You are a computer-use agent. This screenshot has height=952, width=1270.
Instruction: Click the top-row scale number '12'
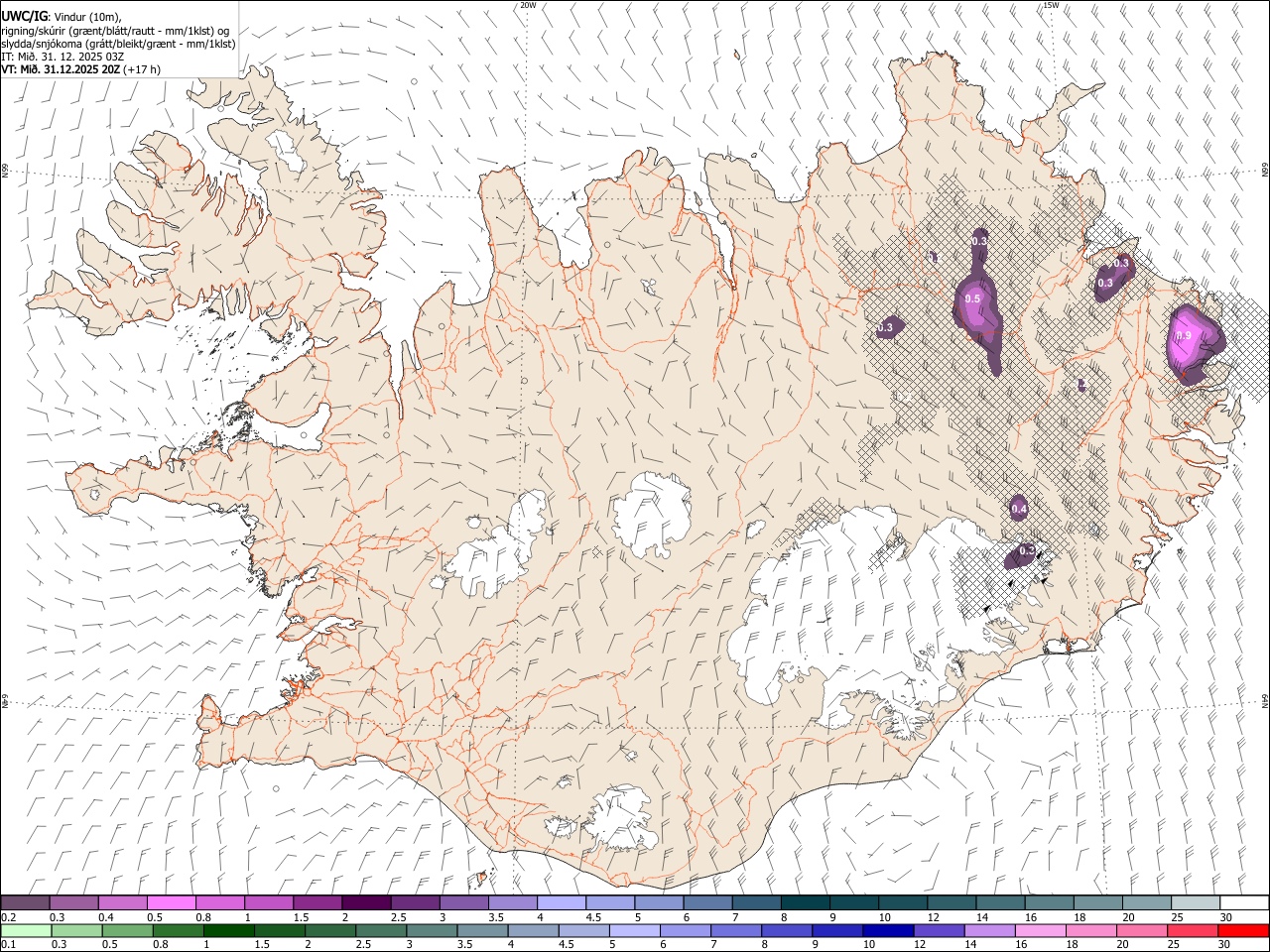pos(933,917)
